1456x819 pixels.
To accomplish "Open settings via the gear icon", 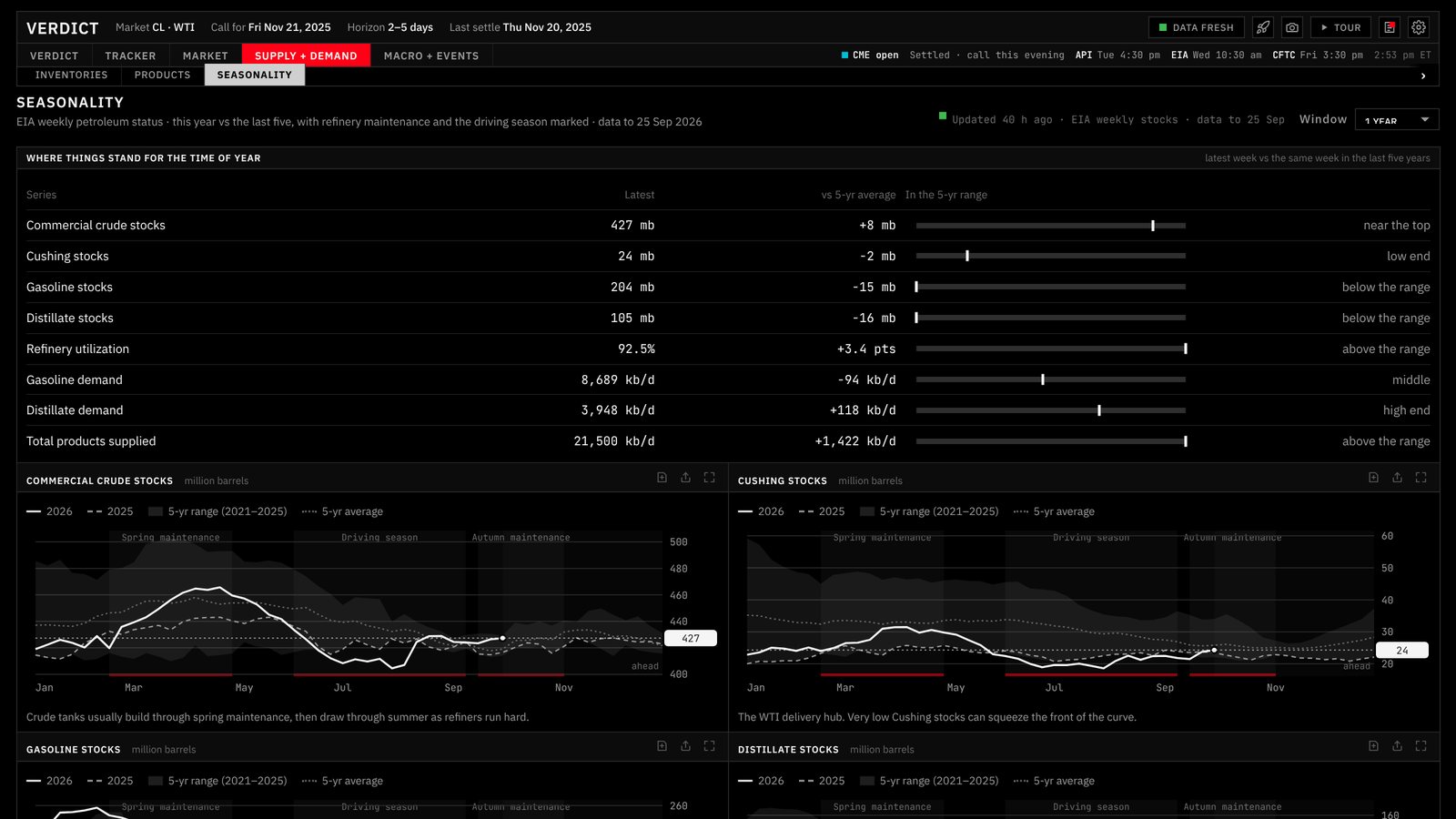I will coord(1419,27).
